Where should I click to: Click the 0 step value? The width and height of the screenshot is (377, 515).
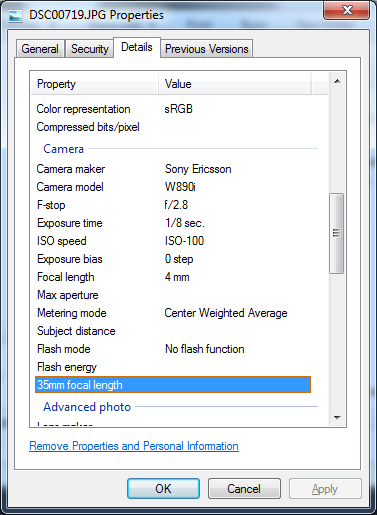(x=179, y=259)
